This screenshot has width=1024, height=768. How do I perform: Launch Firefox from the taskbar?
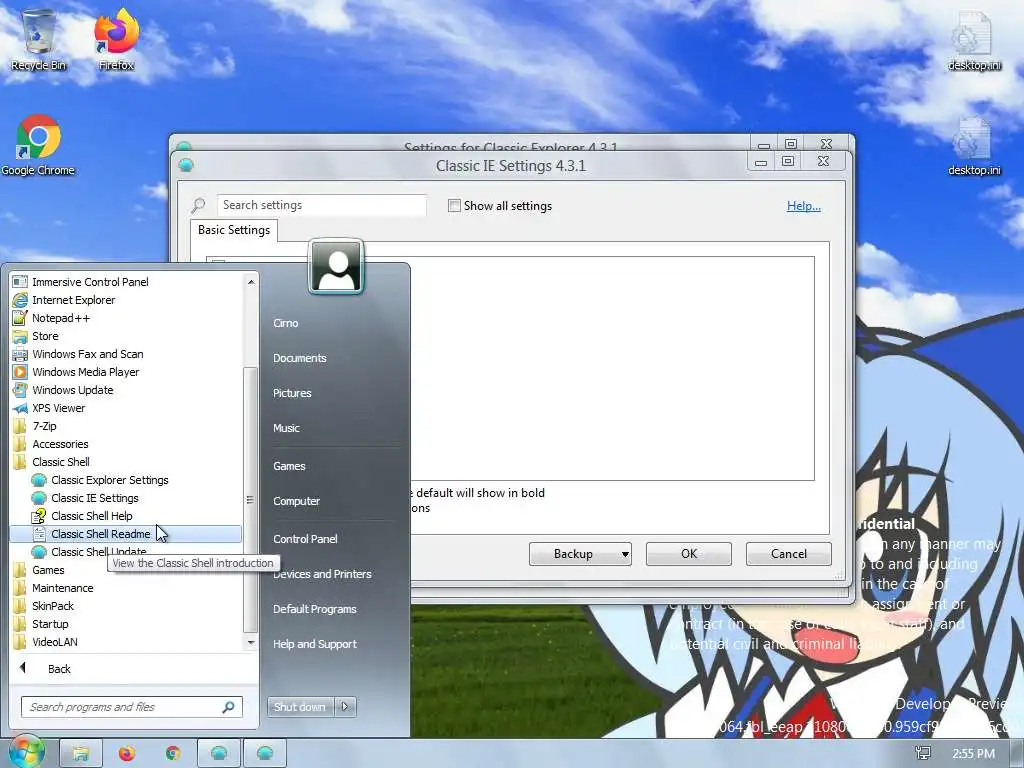click(127, 753)
